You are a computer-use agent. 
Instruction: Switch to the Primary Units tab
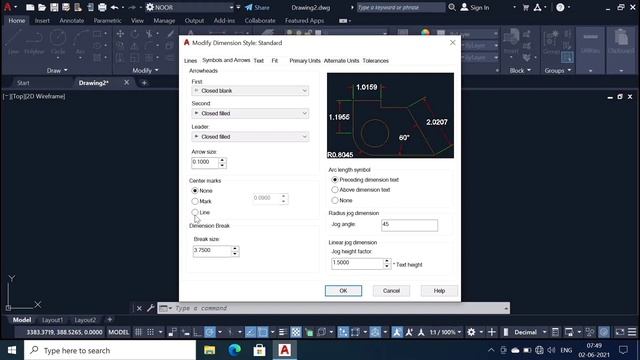[304, 61]
